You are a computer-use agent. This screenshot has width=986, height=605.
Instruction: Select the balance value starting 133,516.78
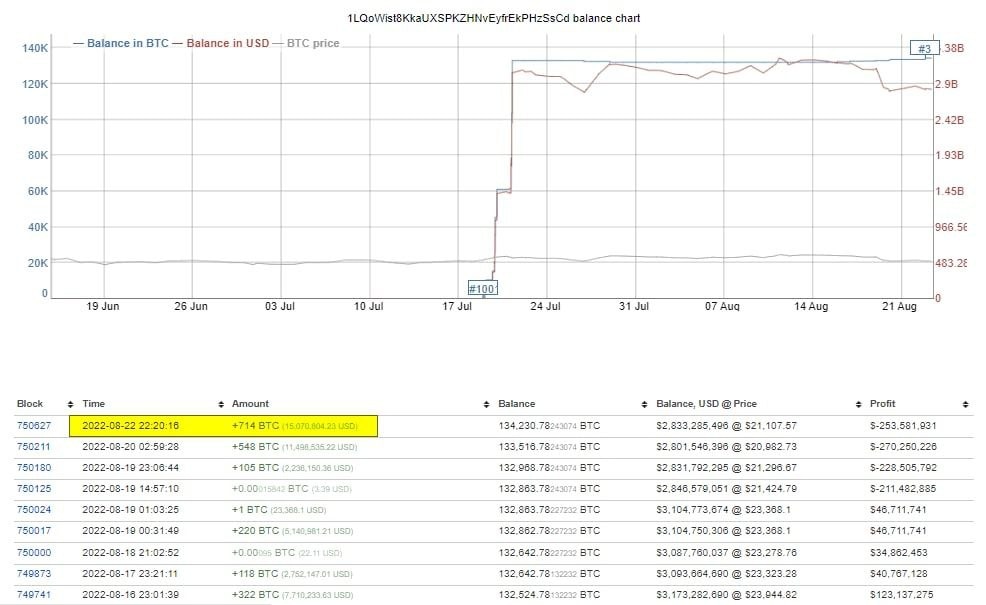(549, 447)
